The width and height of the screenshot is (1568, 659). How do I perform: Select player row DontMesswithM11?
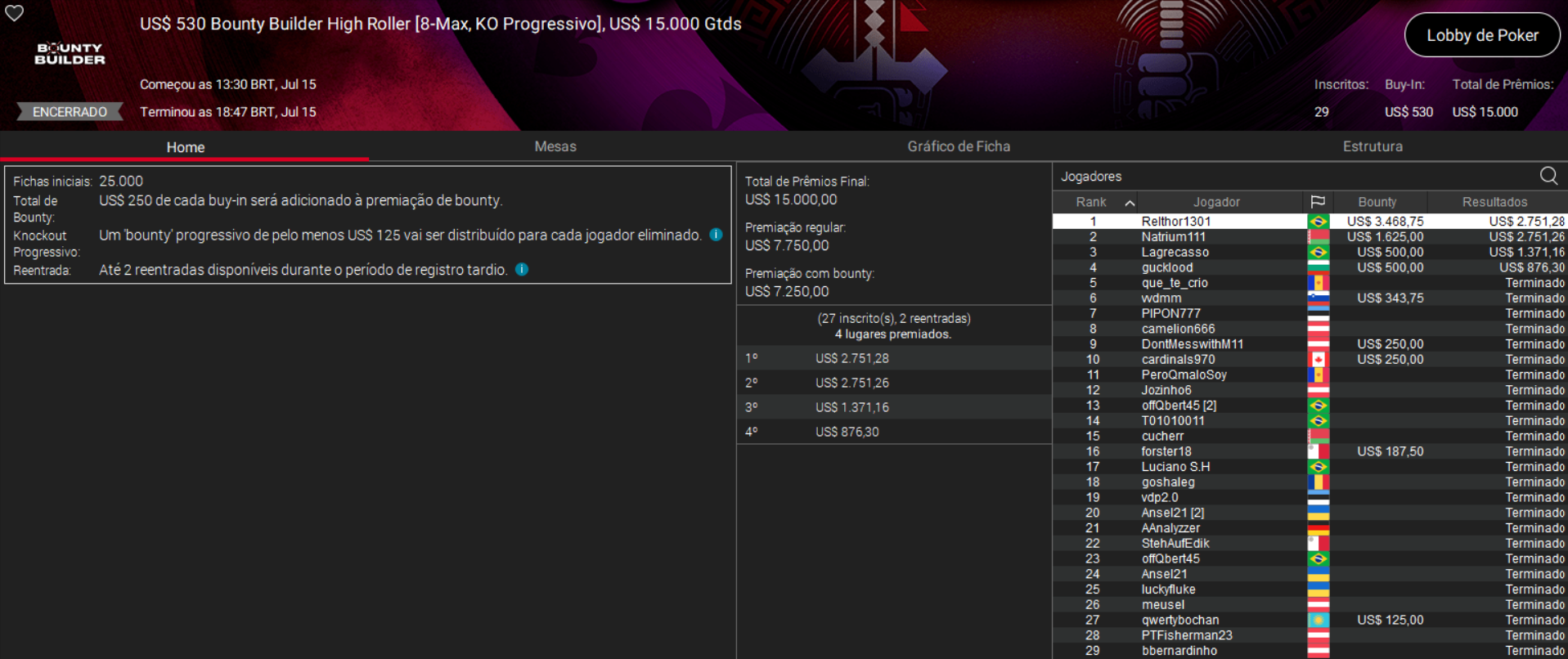1310,344
